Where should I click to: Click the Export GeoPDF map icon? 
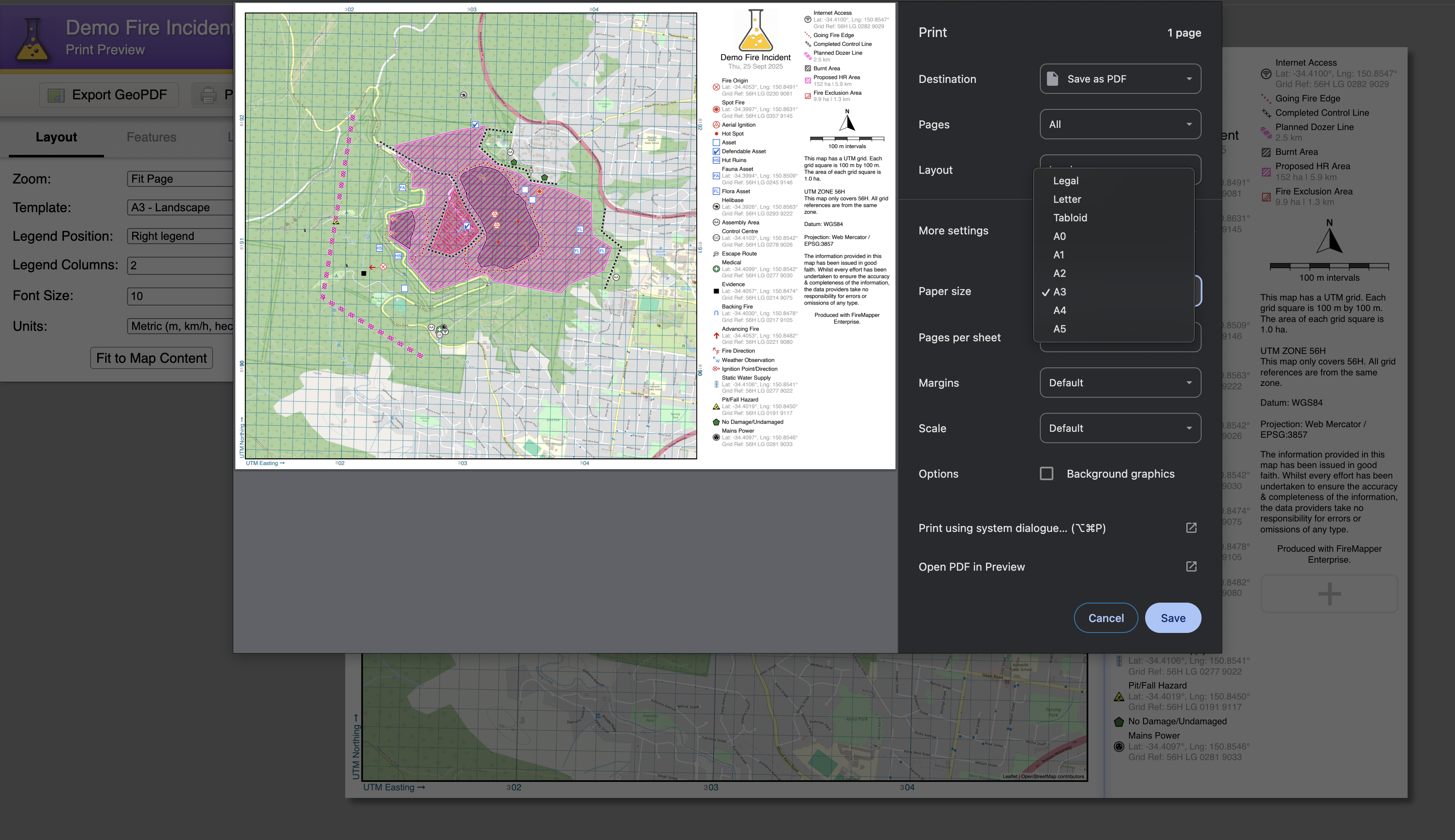(56, 95)
